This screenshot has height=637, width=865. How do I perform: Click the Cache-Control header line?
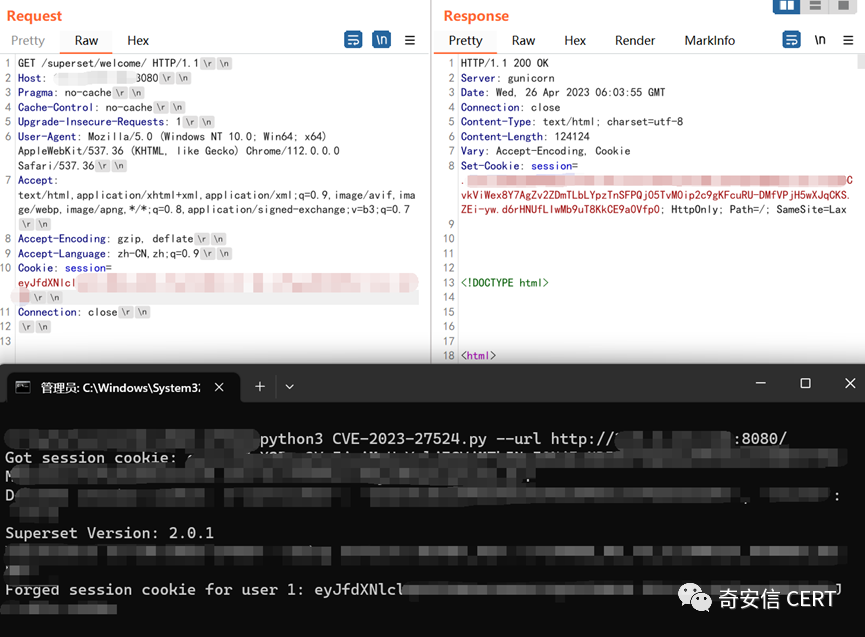[x=85, y=108]
